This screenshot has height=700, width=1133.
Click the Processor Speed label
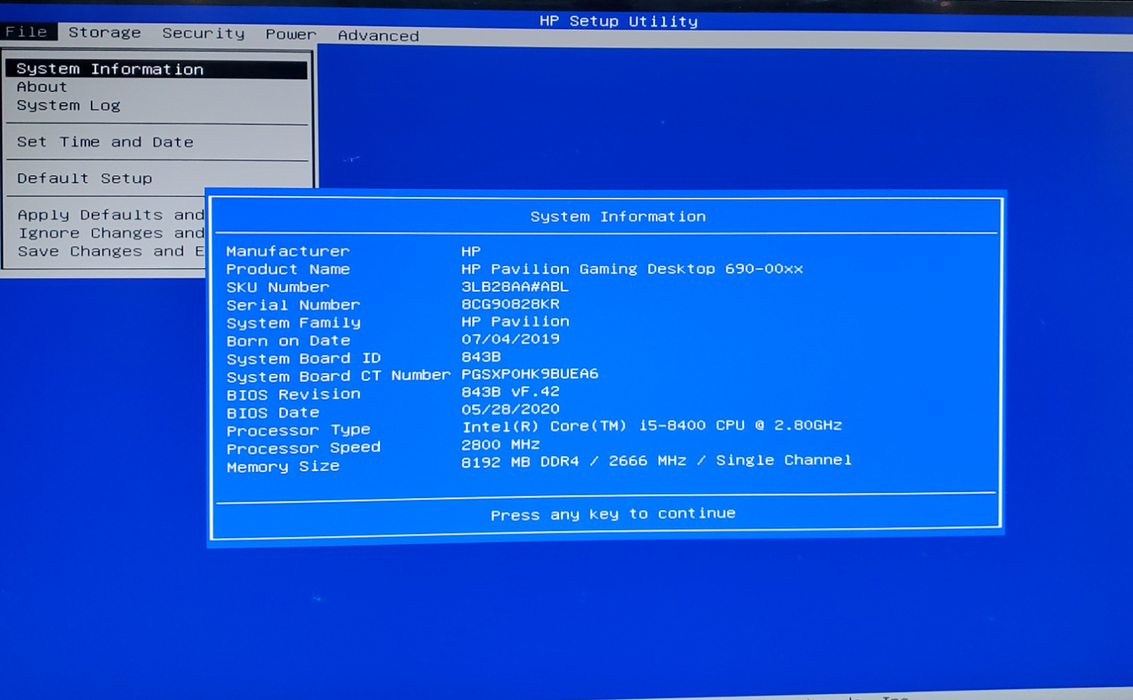[x=303, y=449]
